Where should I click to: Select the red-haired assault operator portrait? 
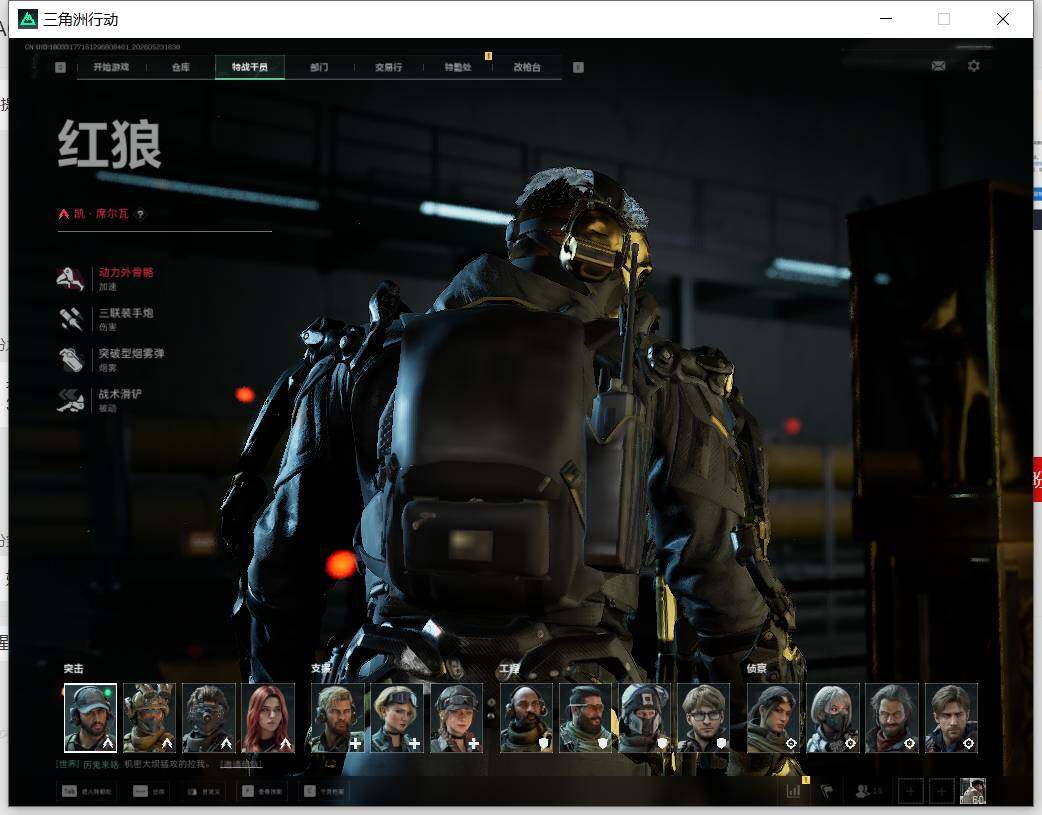click(x=268, y=718)
